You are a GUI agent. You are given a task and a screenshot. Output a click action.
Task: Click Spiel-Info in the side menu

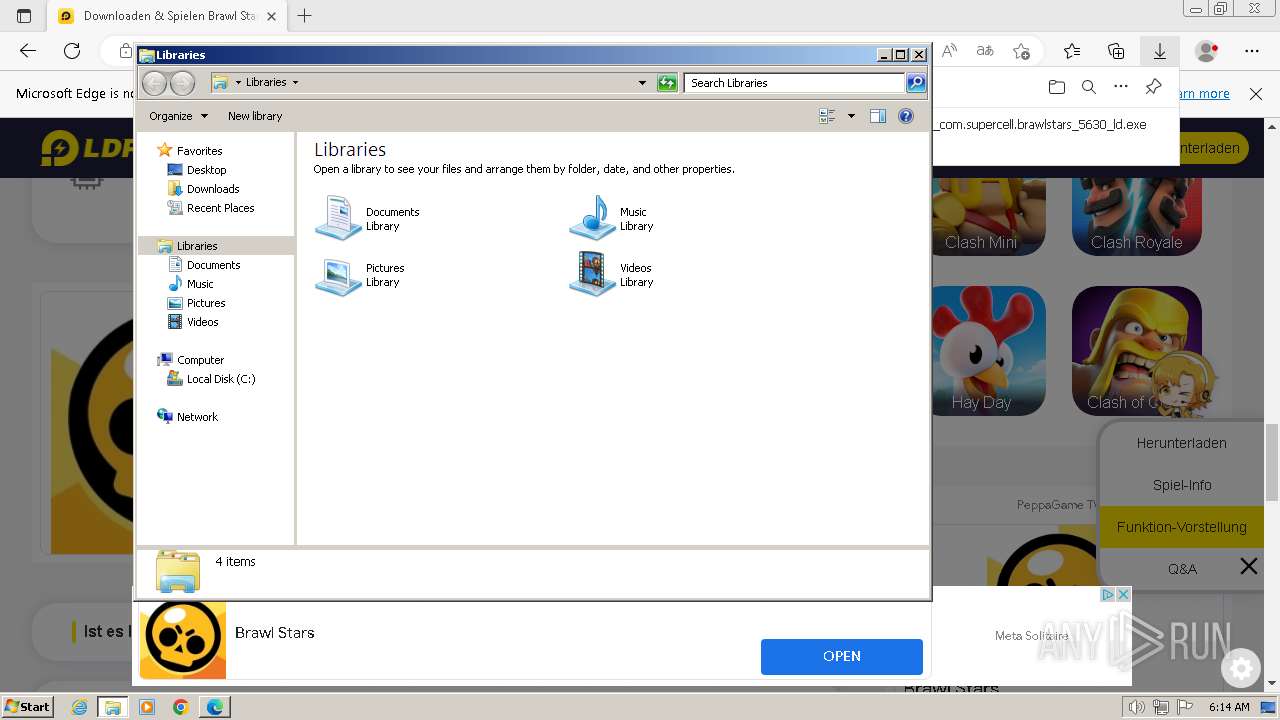(x=1181, y=485)
